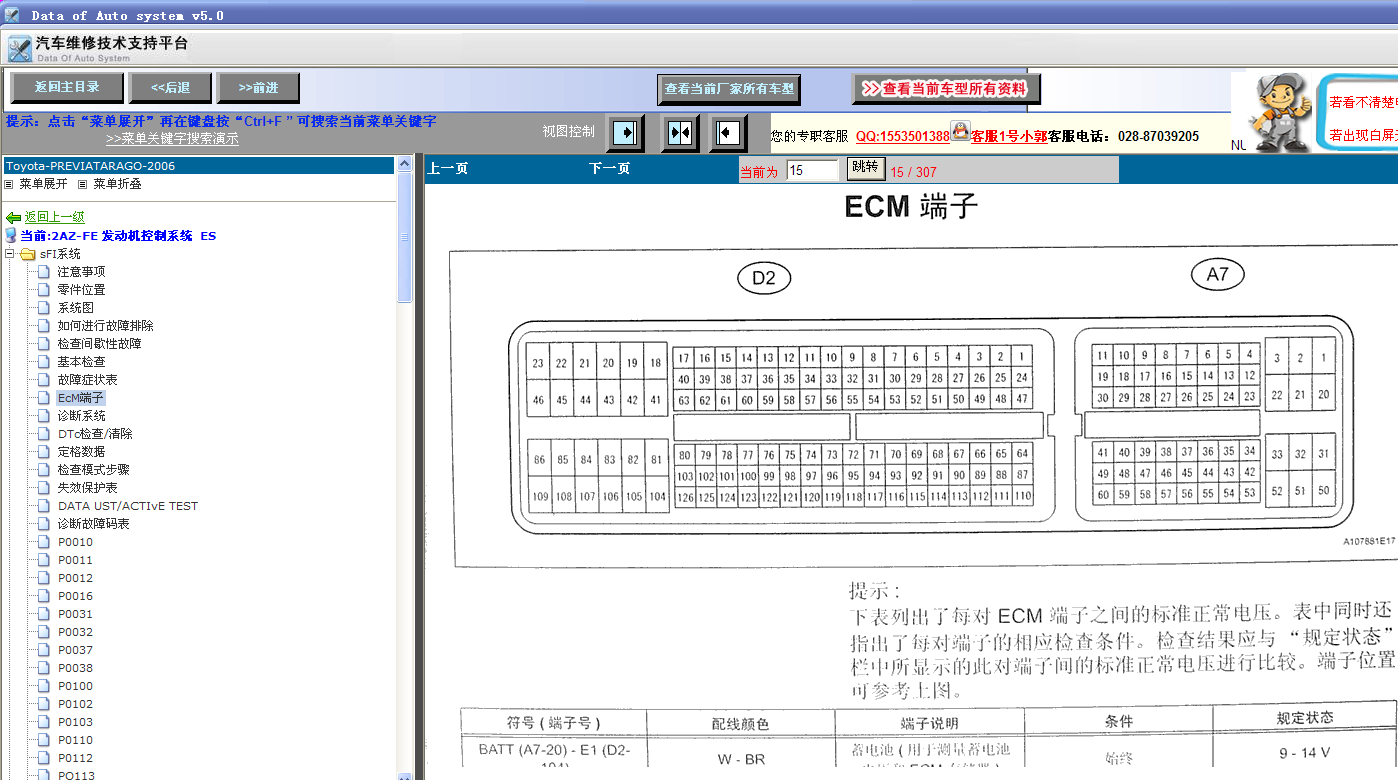
Task: Click the current page number input field
Action: click(812, 171)
